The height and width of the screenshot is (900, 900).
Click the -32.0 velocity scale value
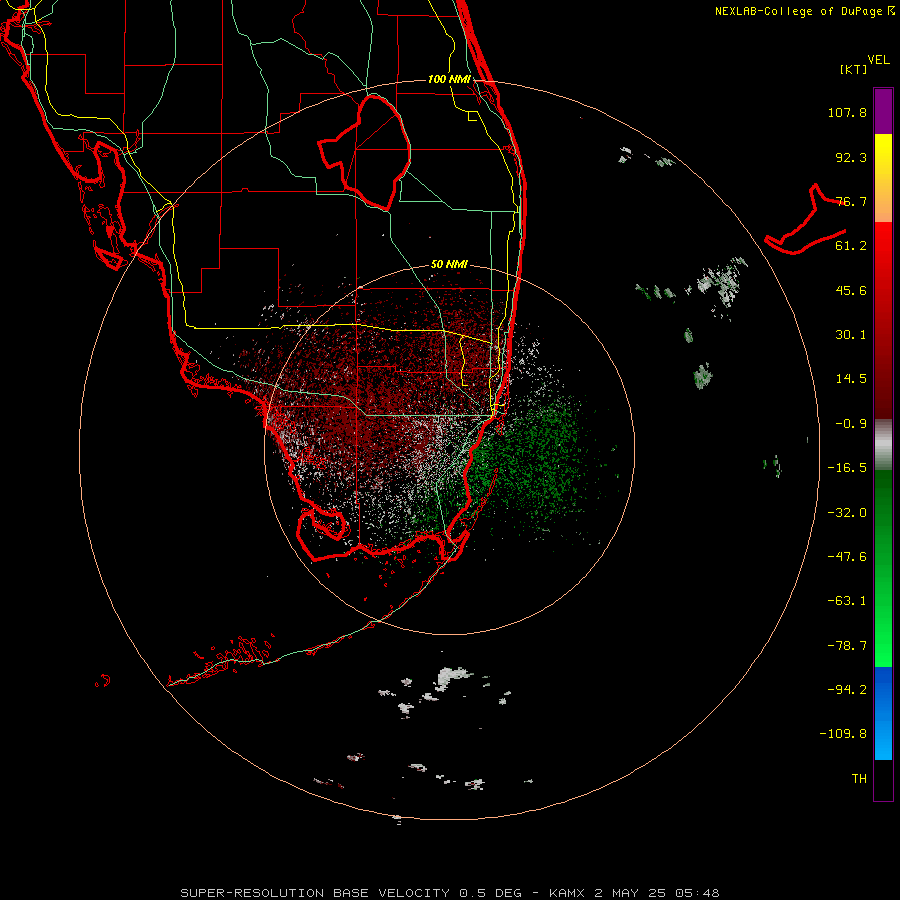[x=847, y=513]
